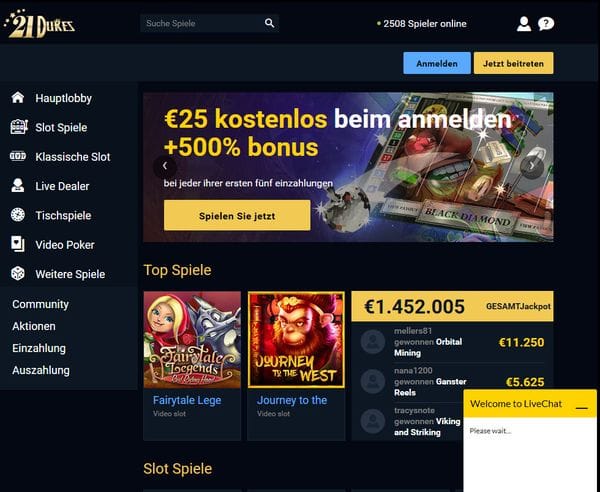Click the Jetzt beitreten button
The width and height of the screenshot is (600, 492).
tap(514, 63)
